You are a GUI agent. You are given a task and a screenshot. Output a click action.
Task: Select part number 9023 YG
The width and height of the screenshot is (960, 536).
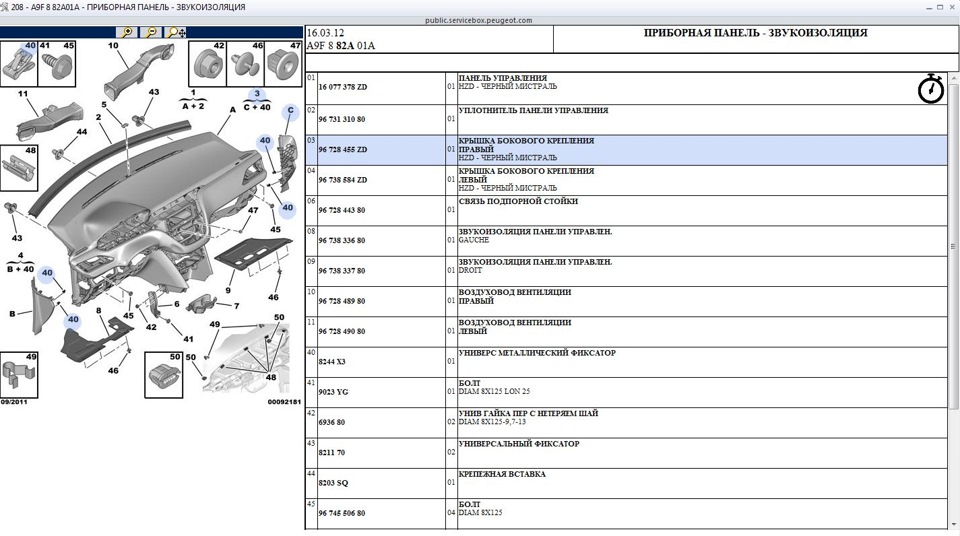click(333, 392)
